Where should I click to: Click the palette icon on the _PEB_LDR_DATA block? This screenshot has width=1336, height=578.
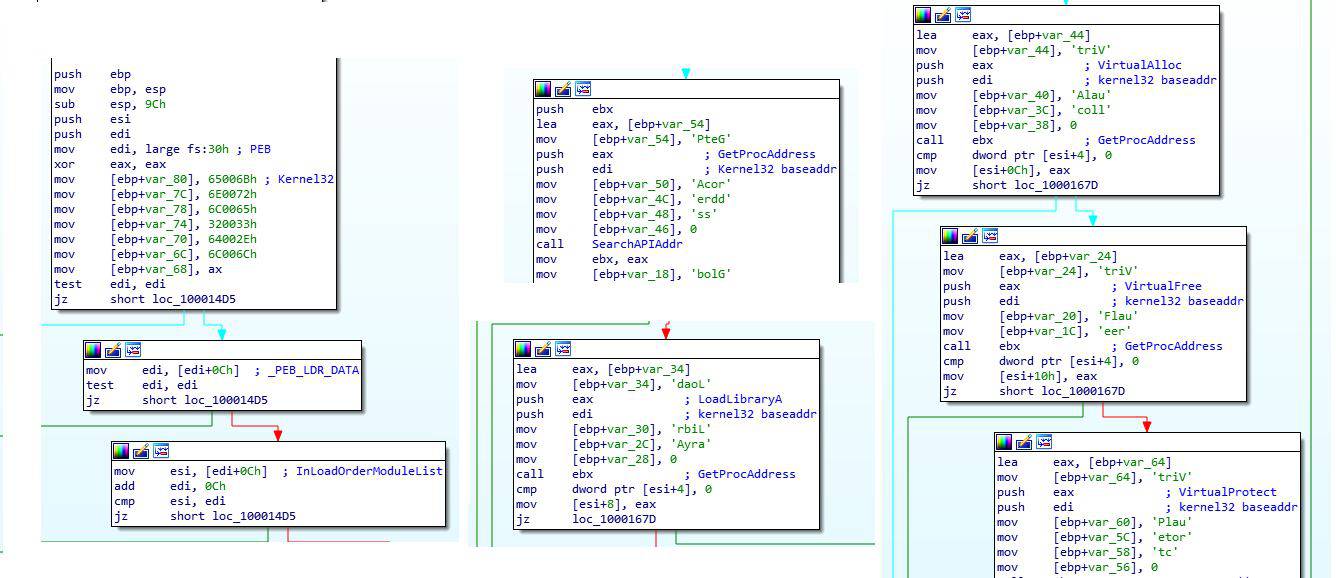click(x=93, y=350)
